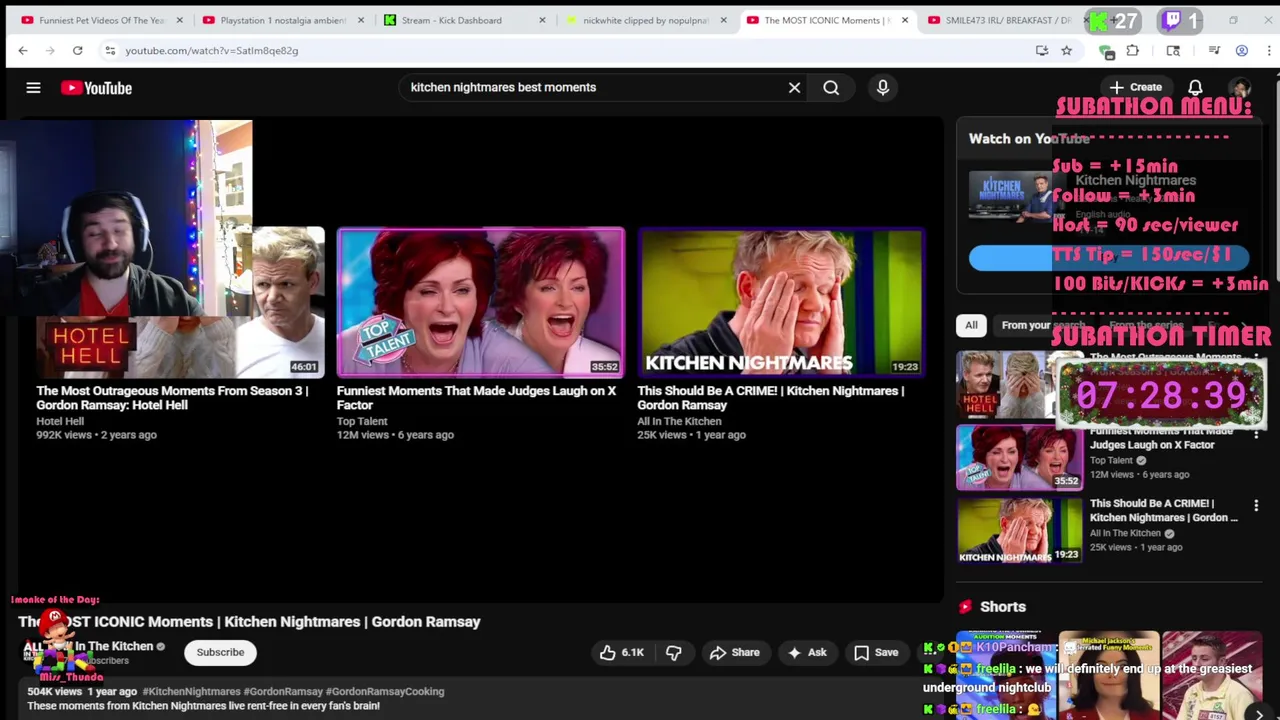Play endscreen X Factor judges laugh thumbnail

(x=481, y=302)
